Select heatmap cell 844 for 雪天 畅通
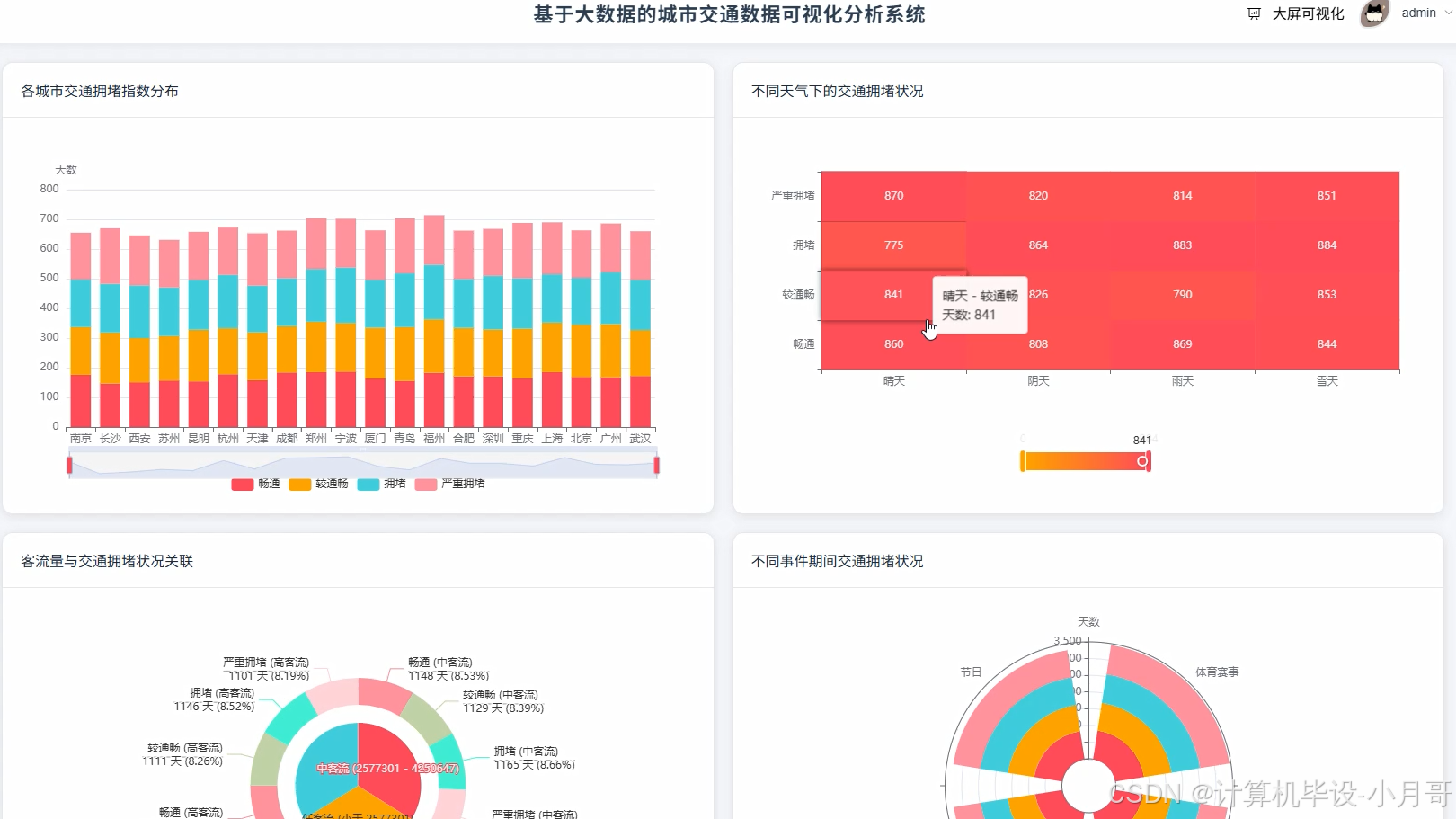Viewport: 1456px width, 819px height. point(1327,344)
